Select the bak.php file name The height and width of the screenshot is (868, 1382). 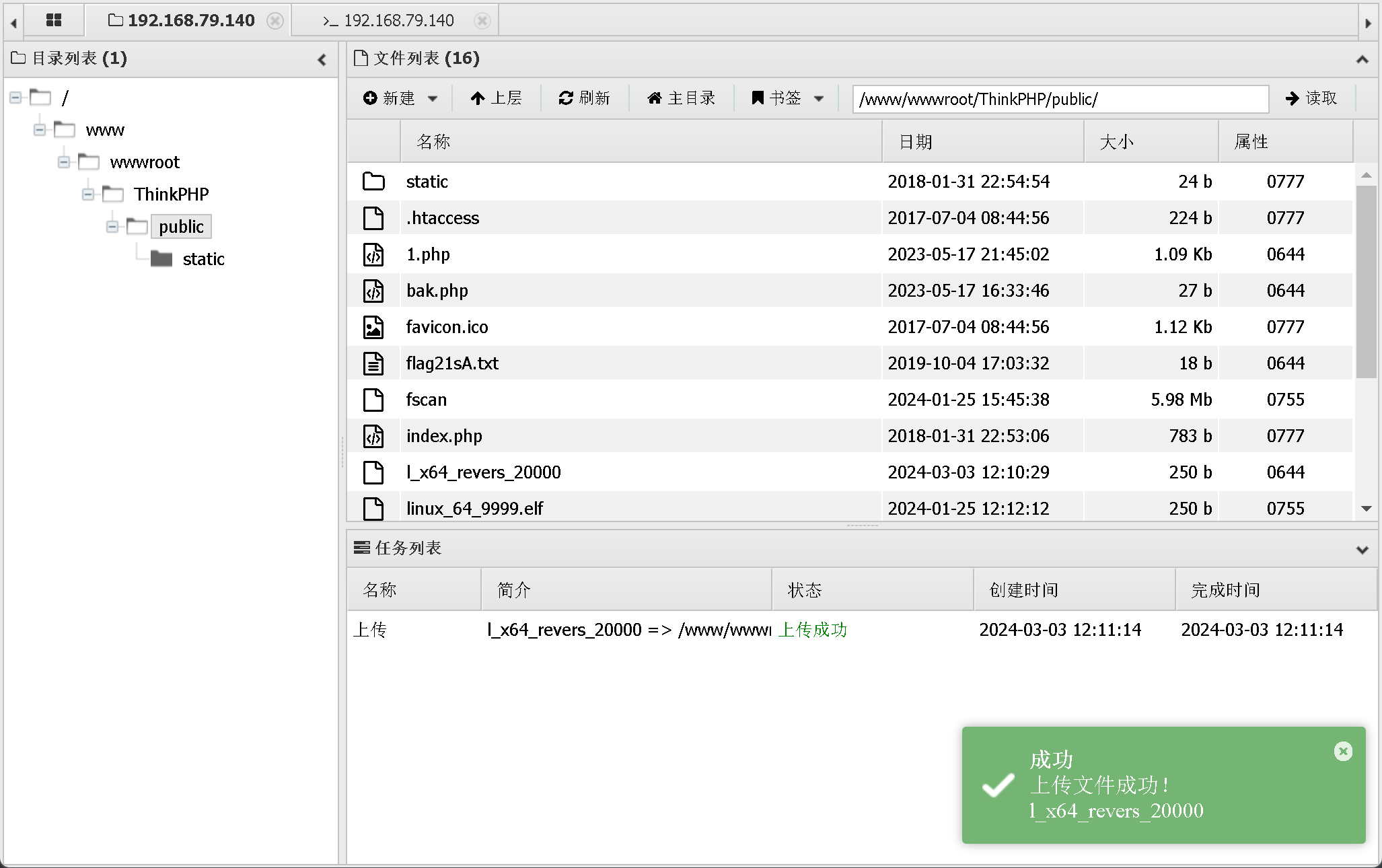click(x=437, y=291)
